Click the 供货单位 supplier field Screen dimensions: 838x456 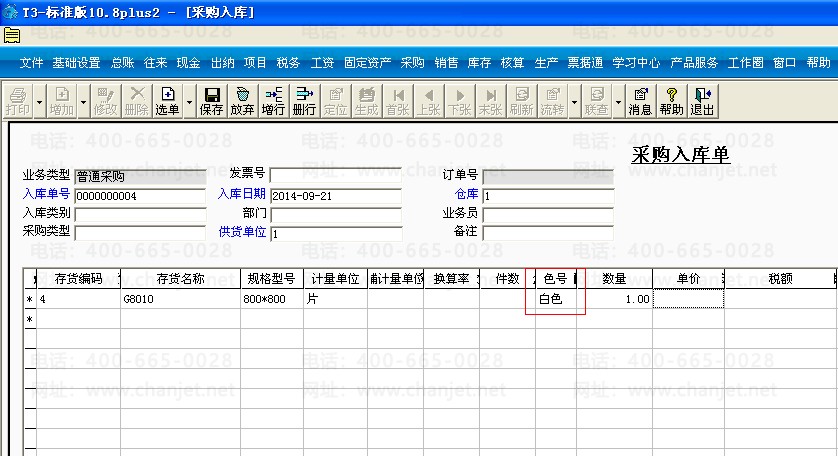tap(336, 234)
